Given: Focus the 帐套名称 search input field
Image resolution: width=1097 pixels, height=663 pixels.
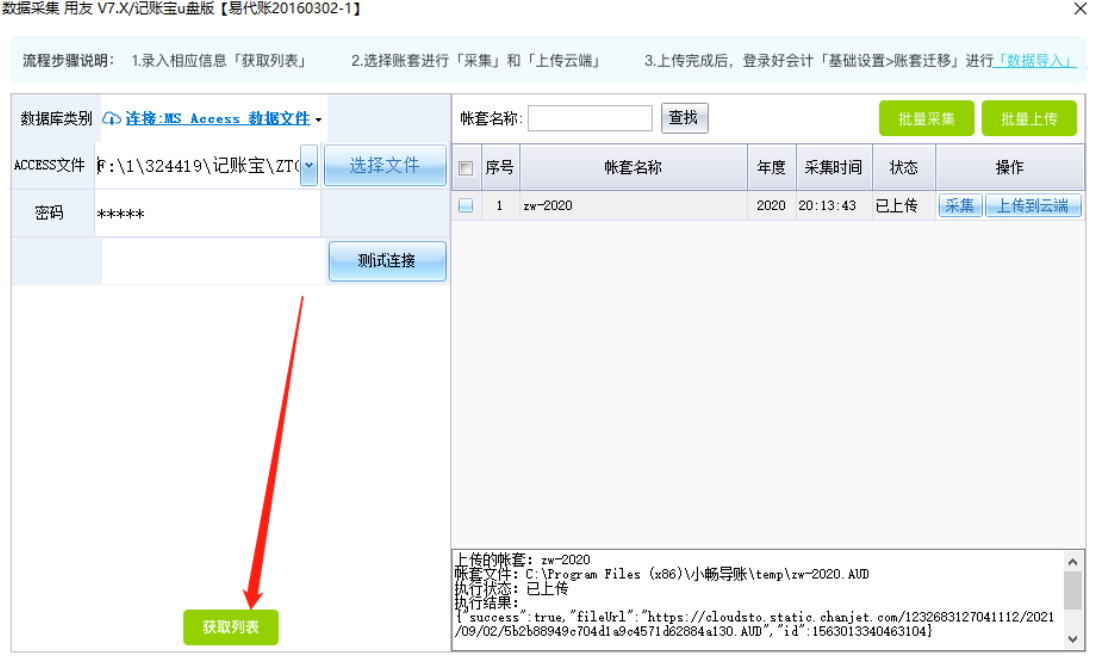Looking at the screenshot, I should coord(590,118).
